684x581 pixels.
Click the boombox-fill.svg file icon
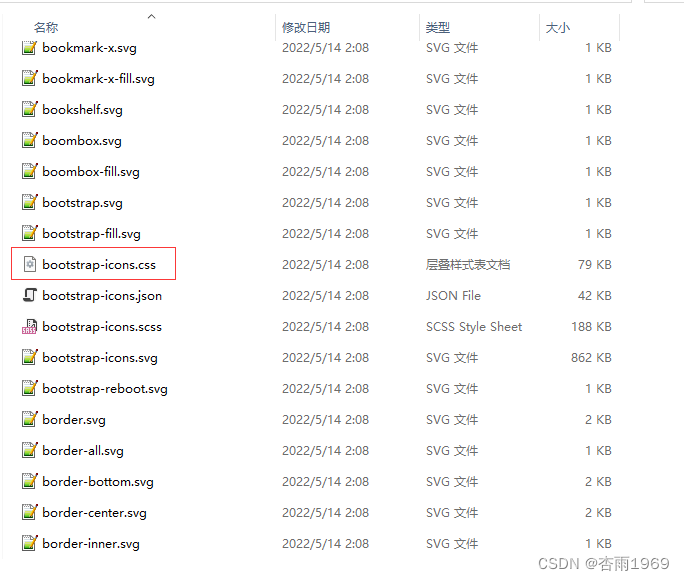[x=30, y=171]
